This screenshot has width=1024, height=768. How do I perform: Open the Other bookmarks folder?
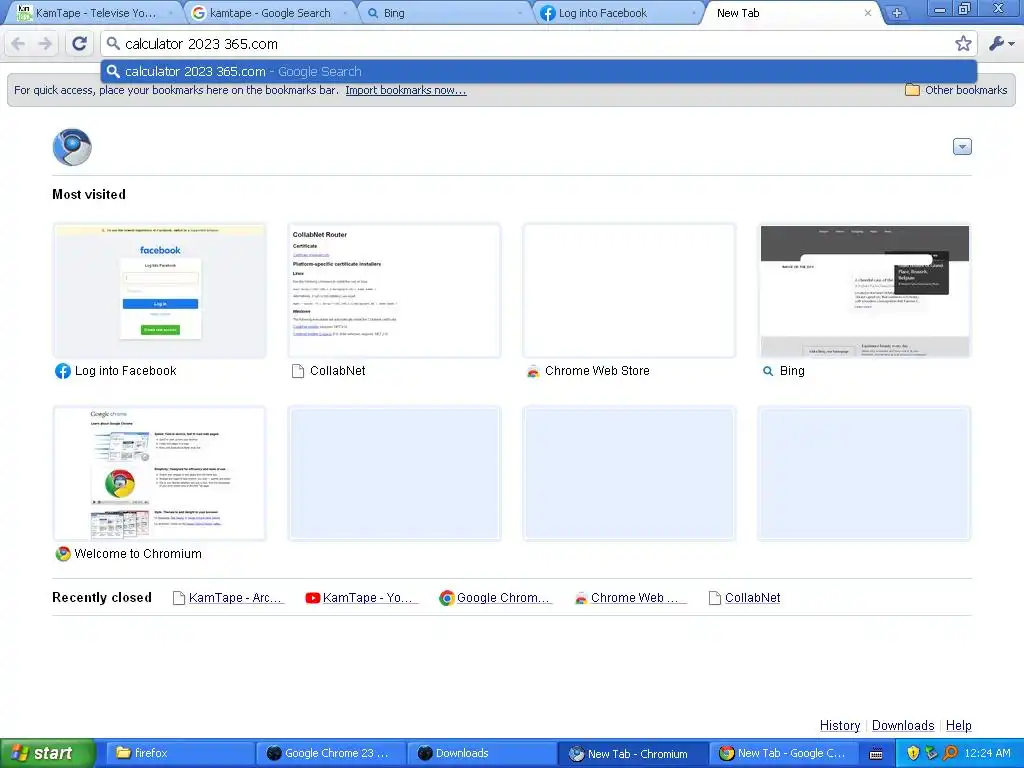[x=956, y=90]
